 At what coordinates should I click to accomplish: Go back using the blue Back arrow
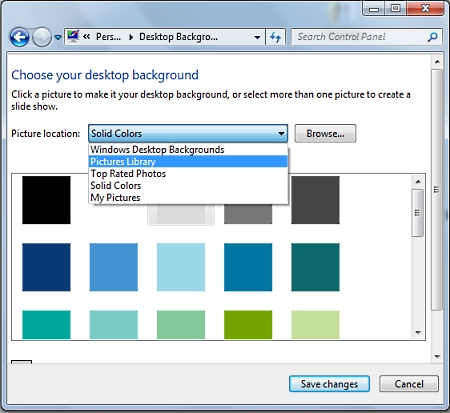(19, 37)
